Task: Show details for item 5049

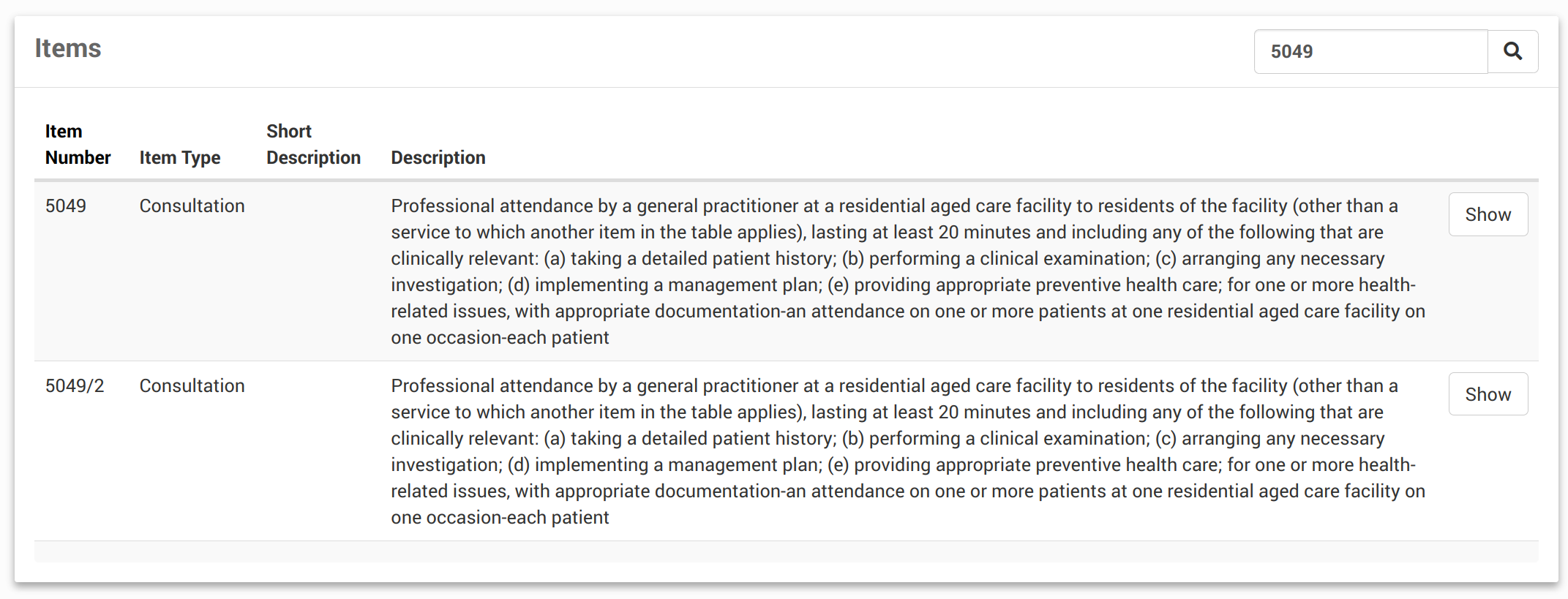Action: [1488, 214]
